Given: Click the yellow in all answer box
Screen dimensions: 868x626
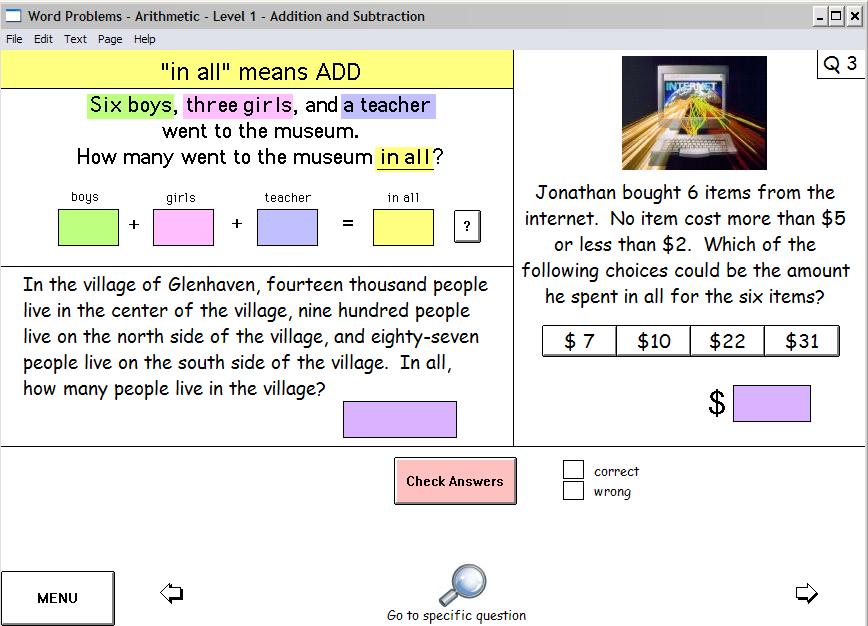Looking at the screenshot, I should tap(403, 227).
